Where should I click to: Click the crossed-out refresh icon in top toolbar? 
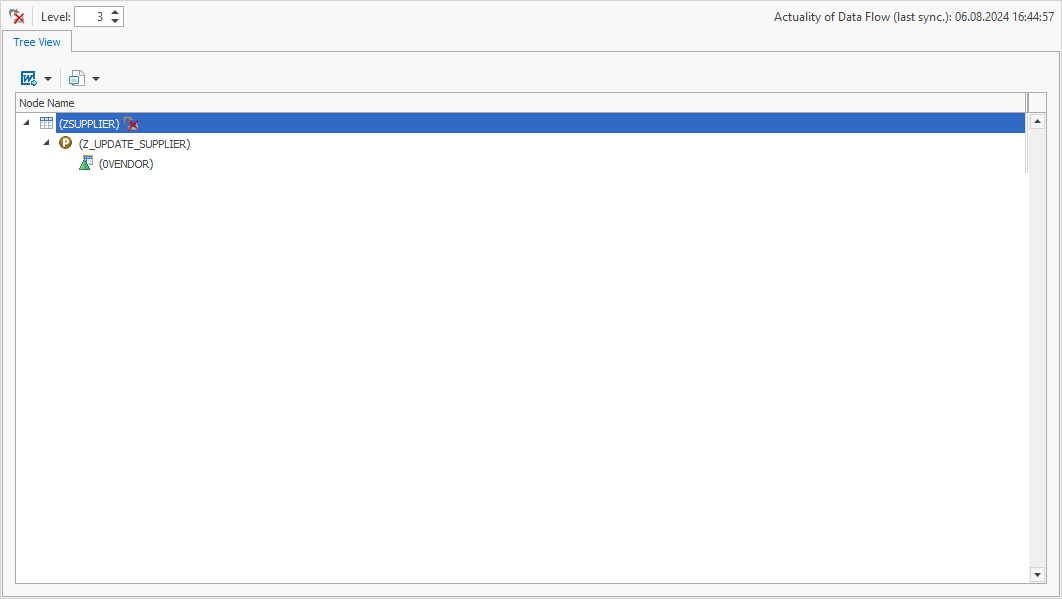coord(16,17)
